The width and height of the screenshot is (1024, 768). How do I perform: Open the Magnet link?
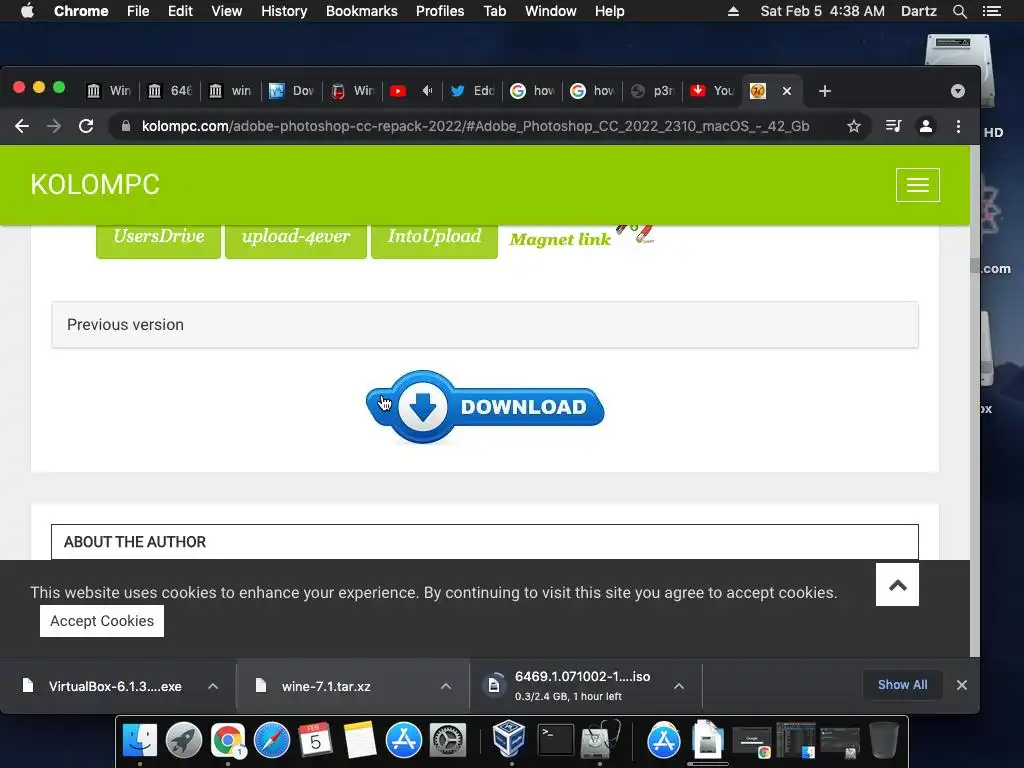(560, 240)
